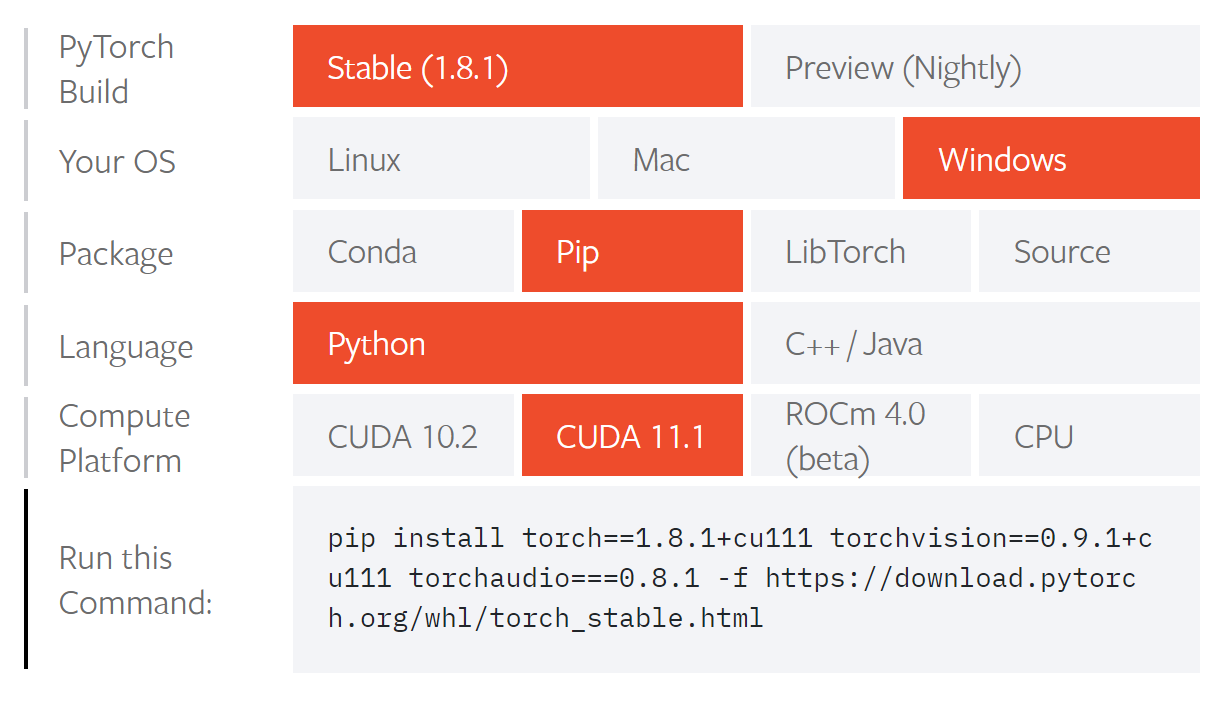
Task: Click the Compute Platform label
Action: click(x=124, y=437)
